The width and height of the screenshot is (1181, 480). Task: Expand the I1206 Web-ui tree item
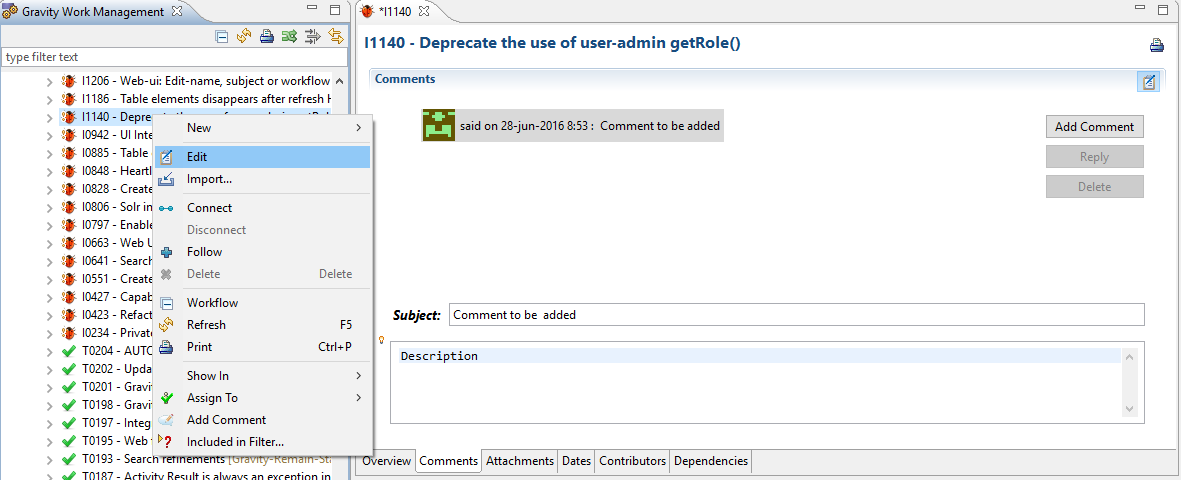50,81
